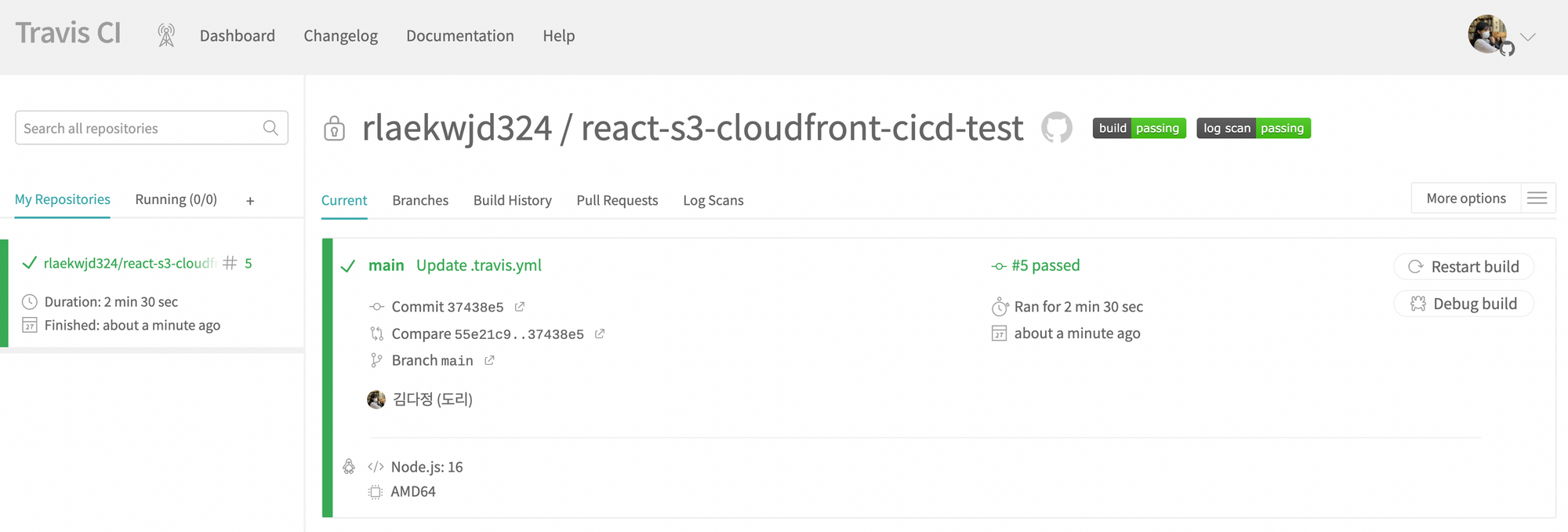The height and width of the screenshot is (532, 1568).
Task: Open Documentation link
Action: click(x=460, y=35)
